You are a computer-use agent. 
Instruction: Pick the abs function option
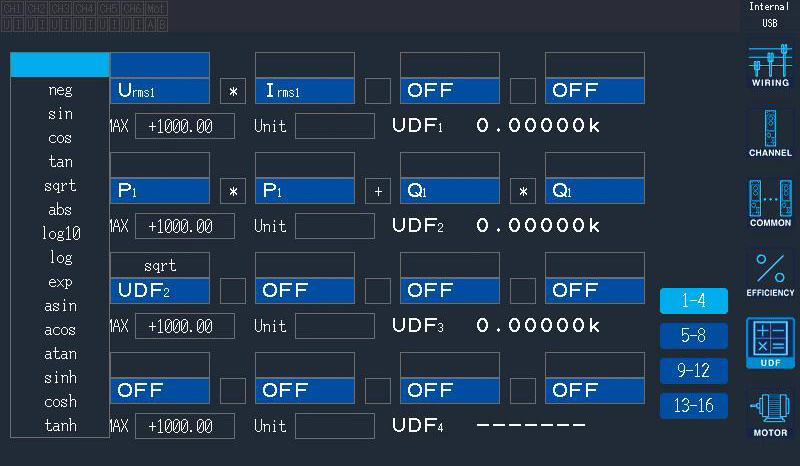tap(60, 210)
